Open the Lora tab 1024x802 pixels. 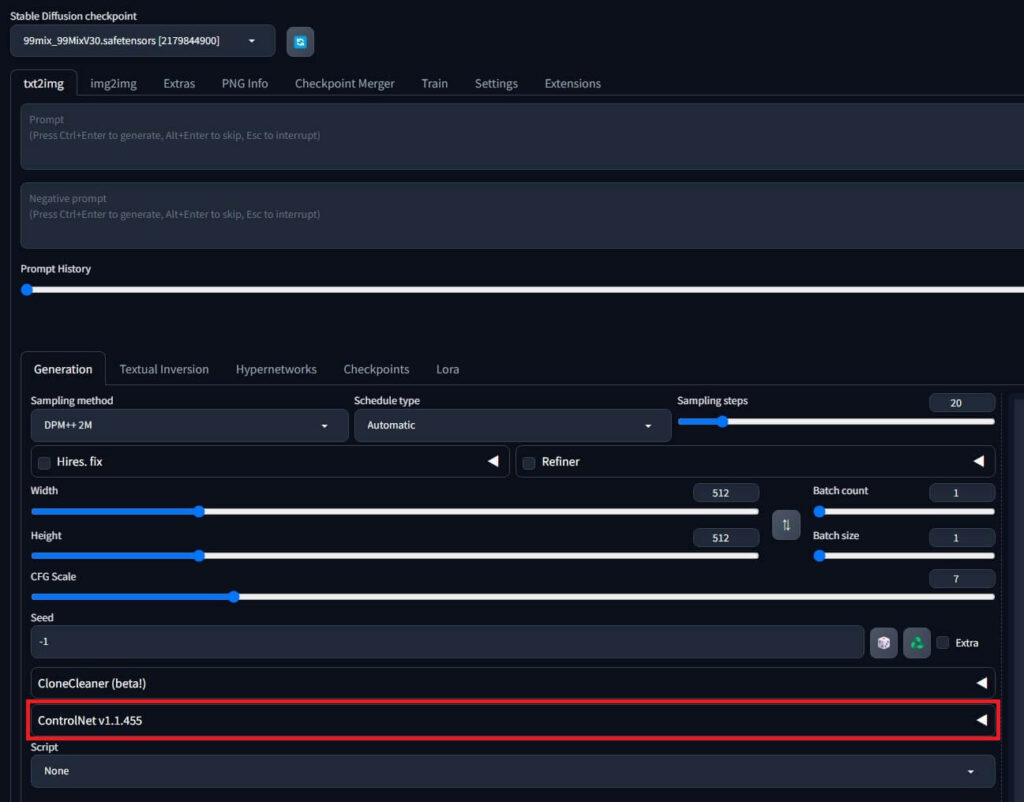[447, 369]
